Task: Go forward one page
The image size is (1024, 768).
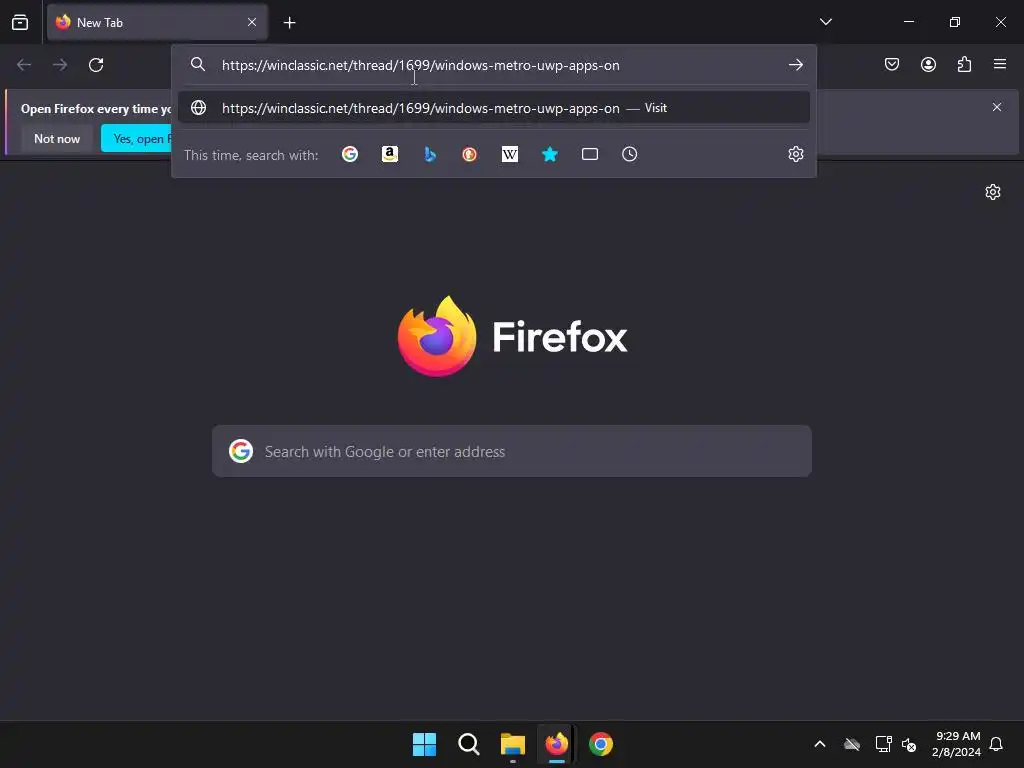Action: (60, 65)
